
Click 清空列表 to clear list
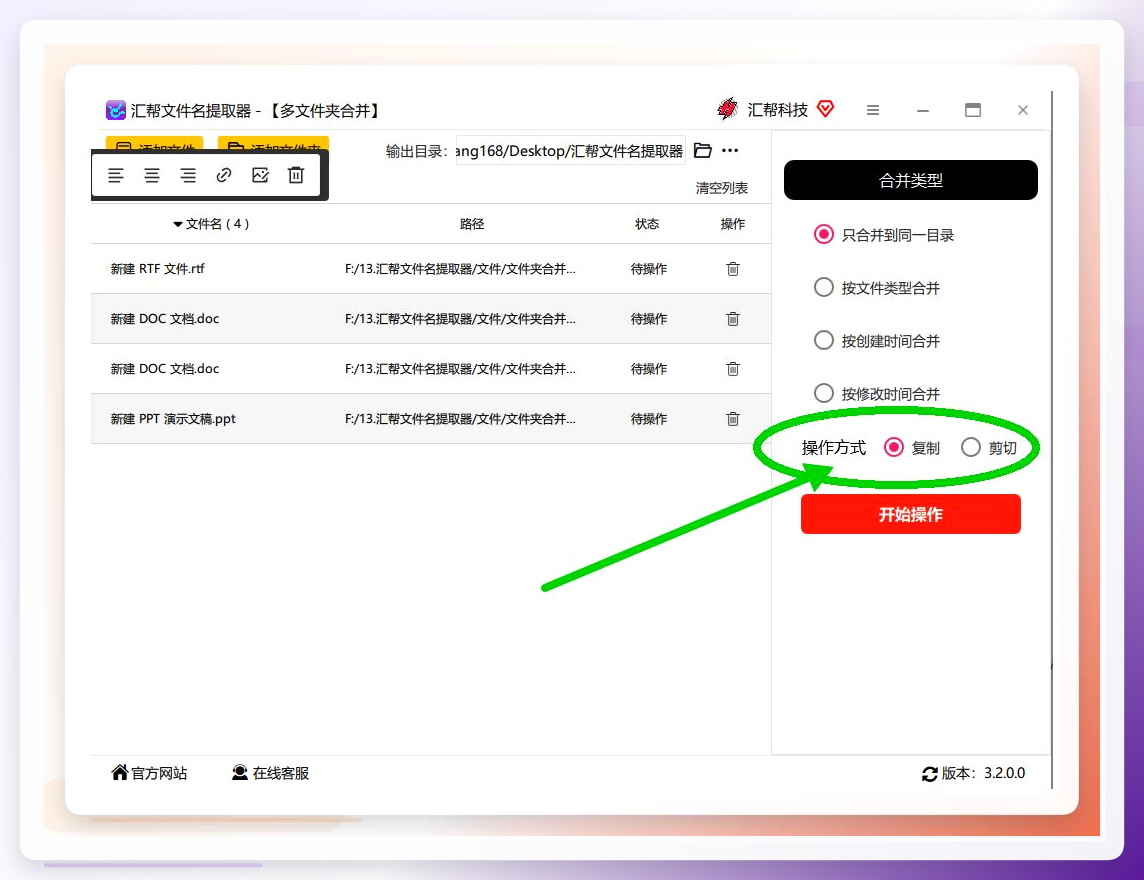coord(722,188)
